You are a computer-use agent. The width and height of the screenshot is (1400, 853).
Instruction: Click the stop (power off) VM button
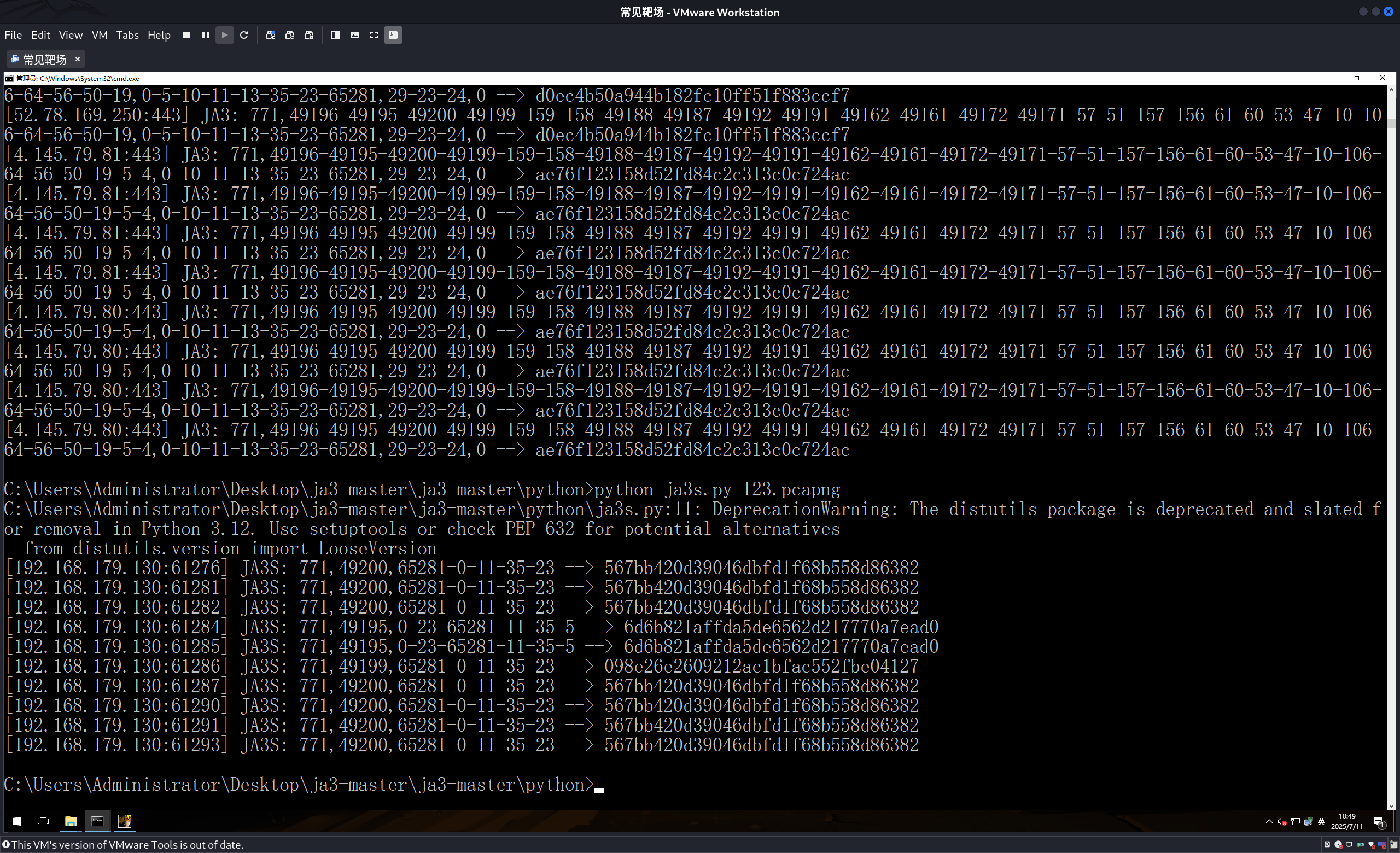click(186, 35)
